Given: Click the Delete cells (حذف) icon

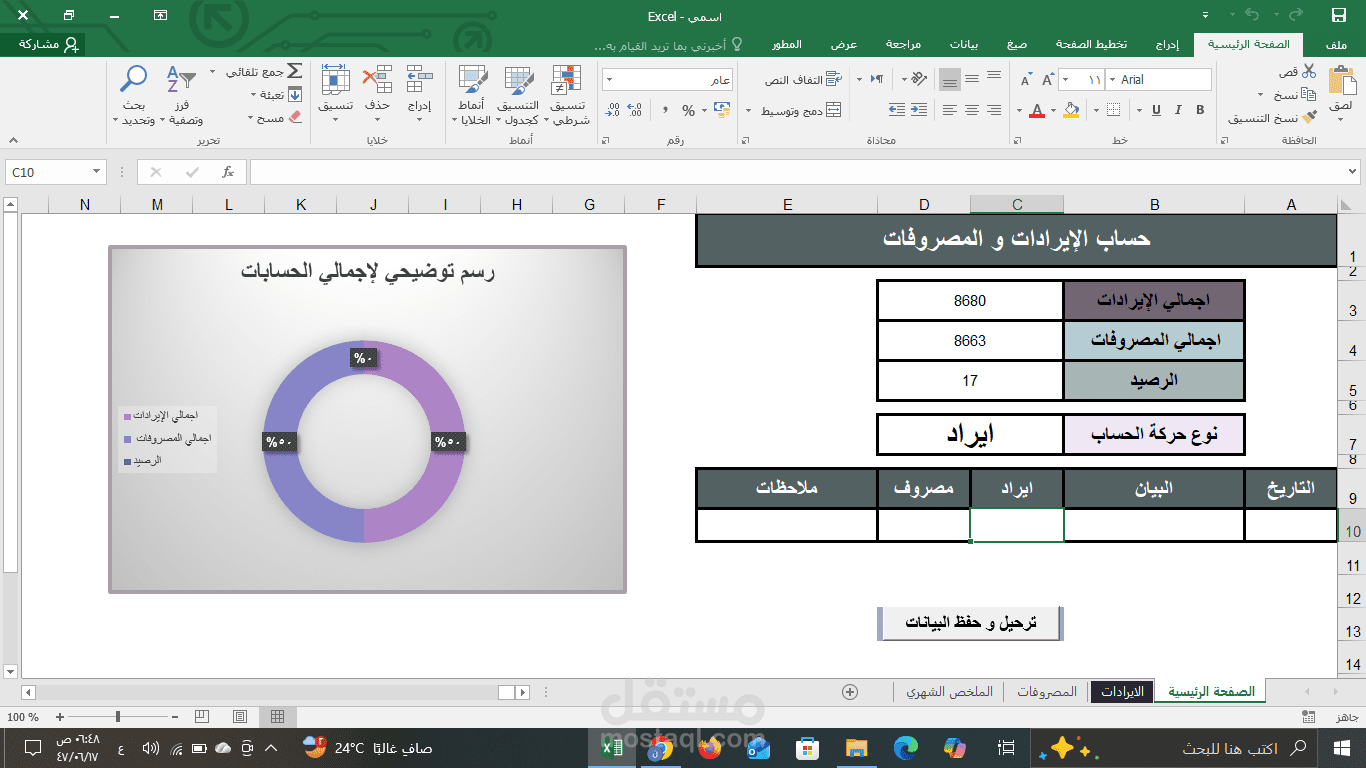Looking at the screenshot, I should (377, 80).
